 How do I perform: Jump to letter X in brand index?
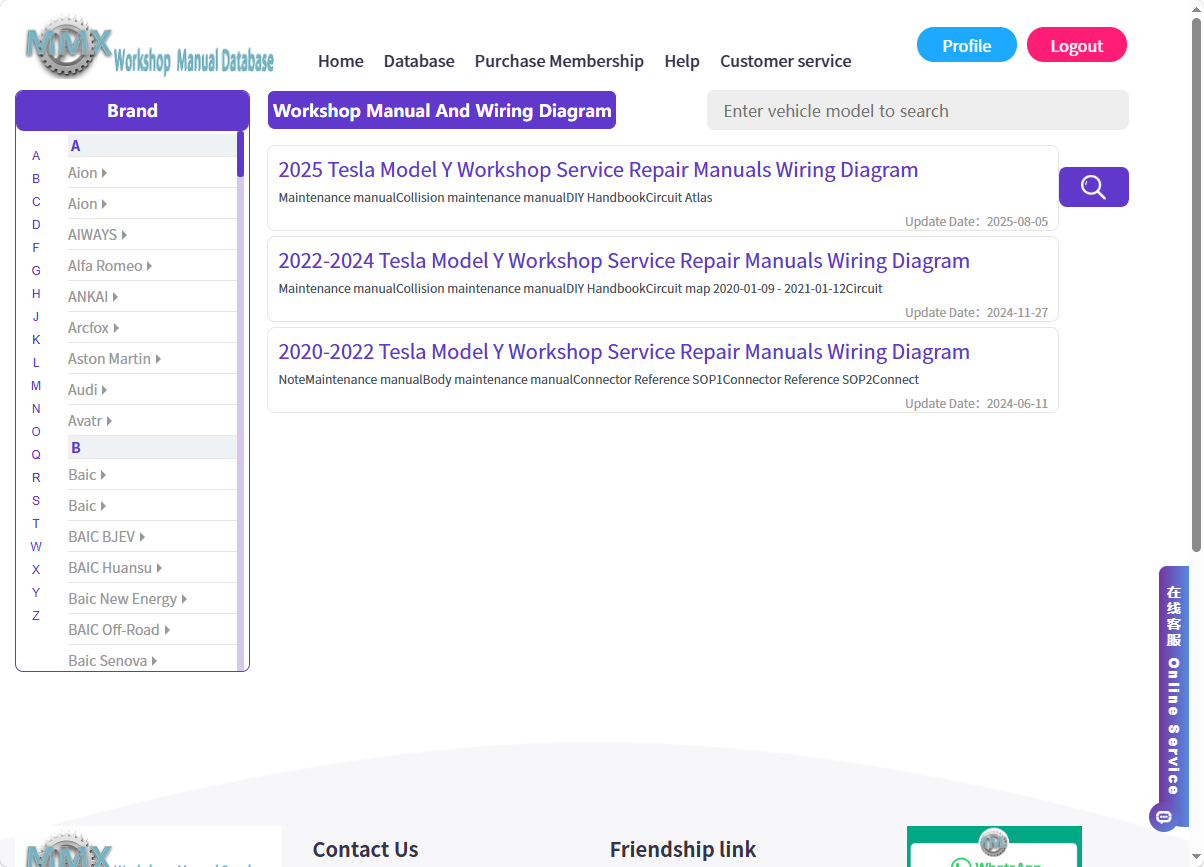coord(36,570)
